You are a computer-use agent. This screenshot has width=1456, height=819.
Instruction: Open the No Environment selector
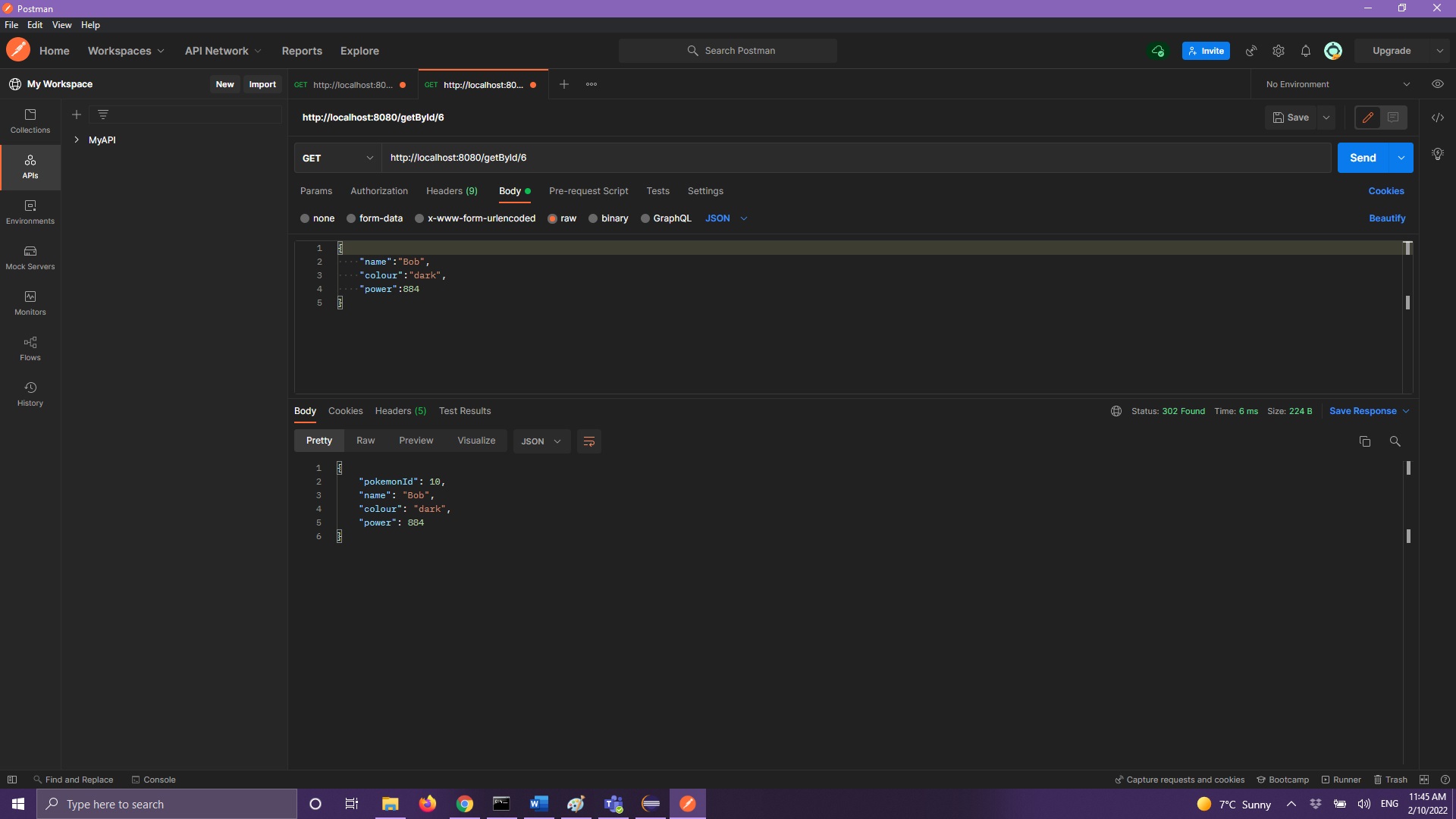coord(1338,84)
